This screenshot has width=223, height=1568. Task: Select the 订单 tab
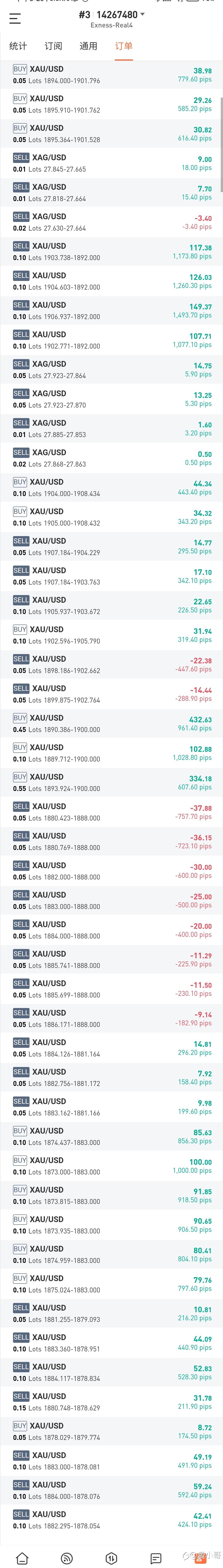coord(124,46)
